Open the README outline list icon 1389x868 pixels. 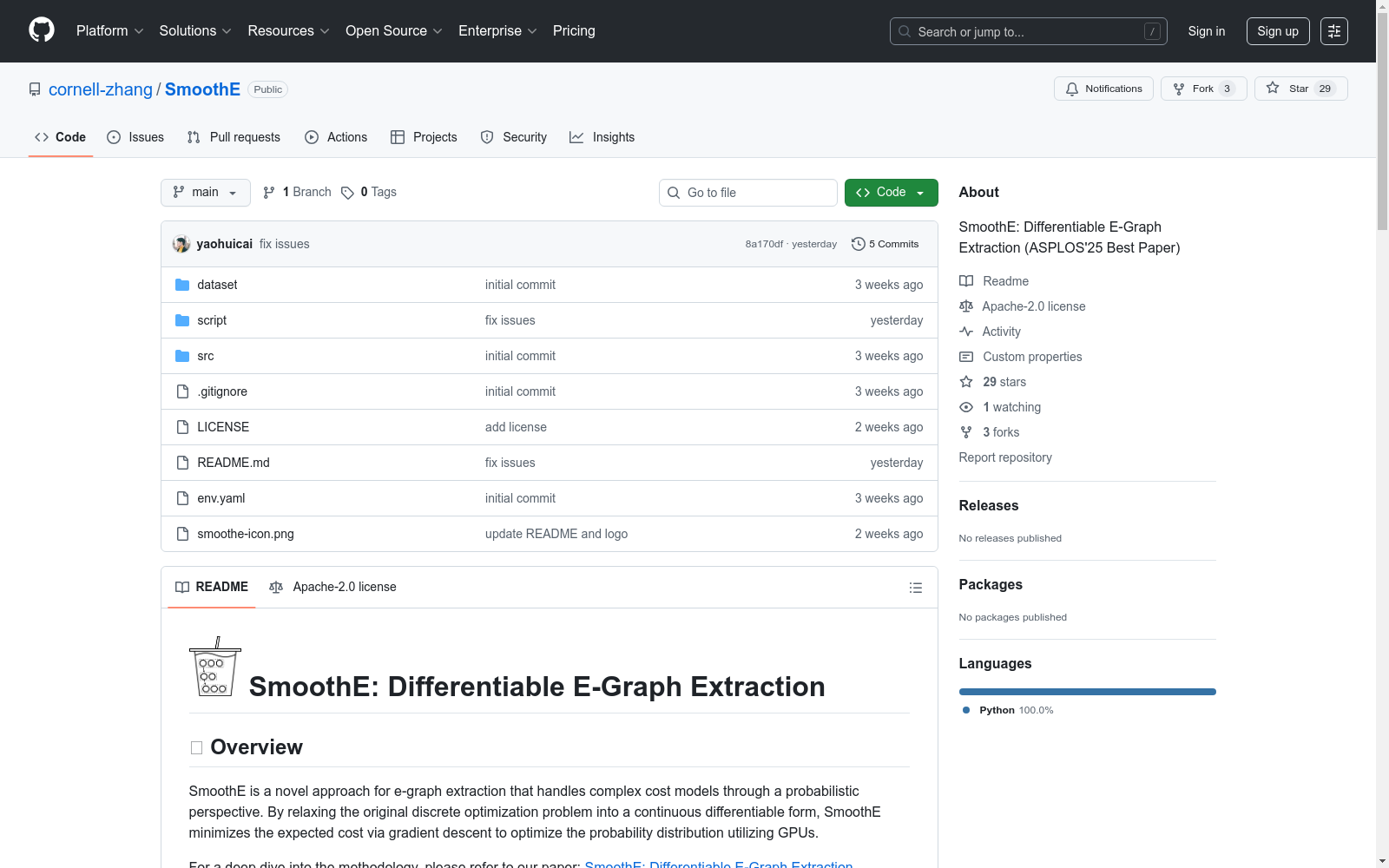(916, 588)
